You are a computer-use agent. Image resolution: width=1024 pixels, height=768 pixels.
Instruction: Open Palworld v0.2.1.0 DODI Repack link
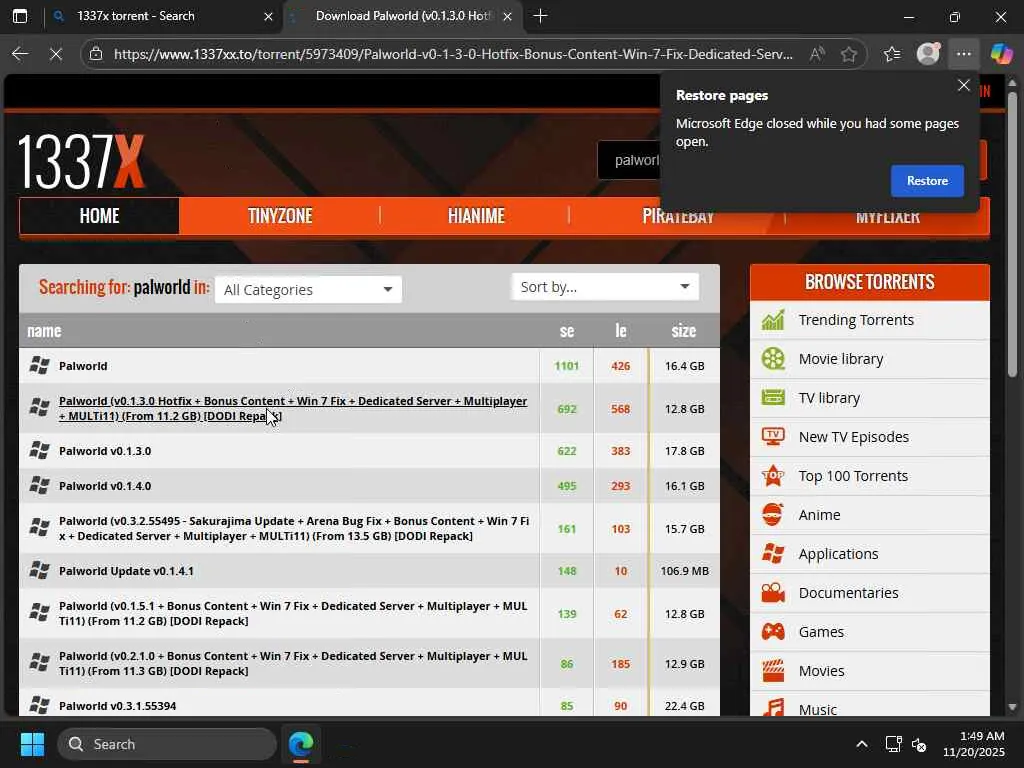[293, 664]
